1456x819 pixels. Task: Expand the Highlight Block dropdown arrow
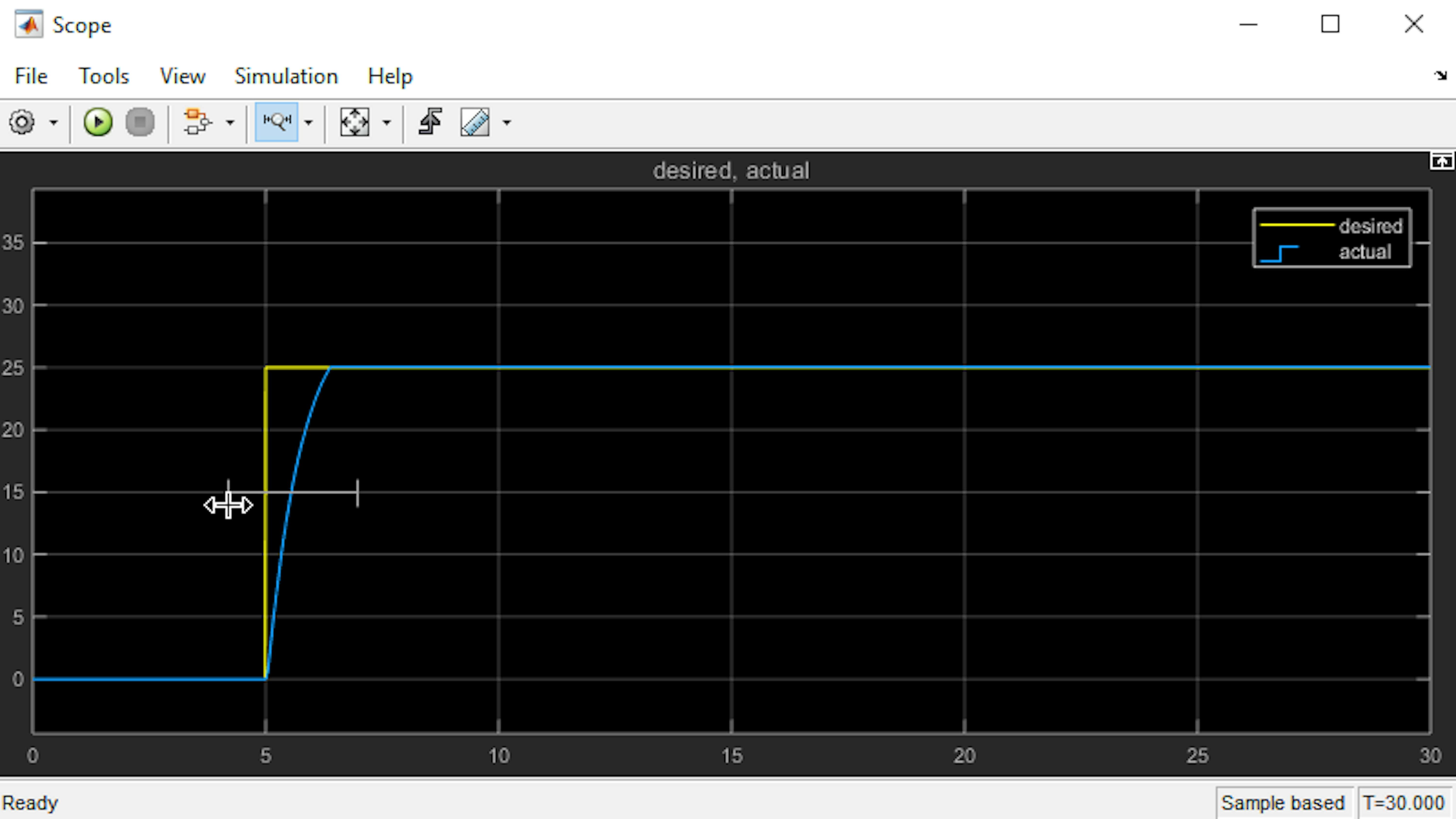[230, 122]
